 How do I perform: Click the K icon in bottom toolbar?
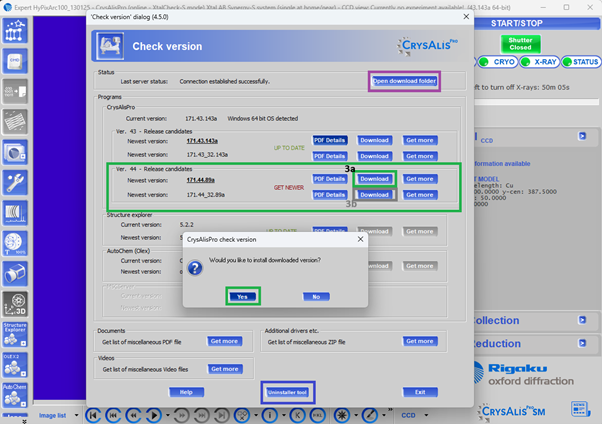[x=298, y=415]
